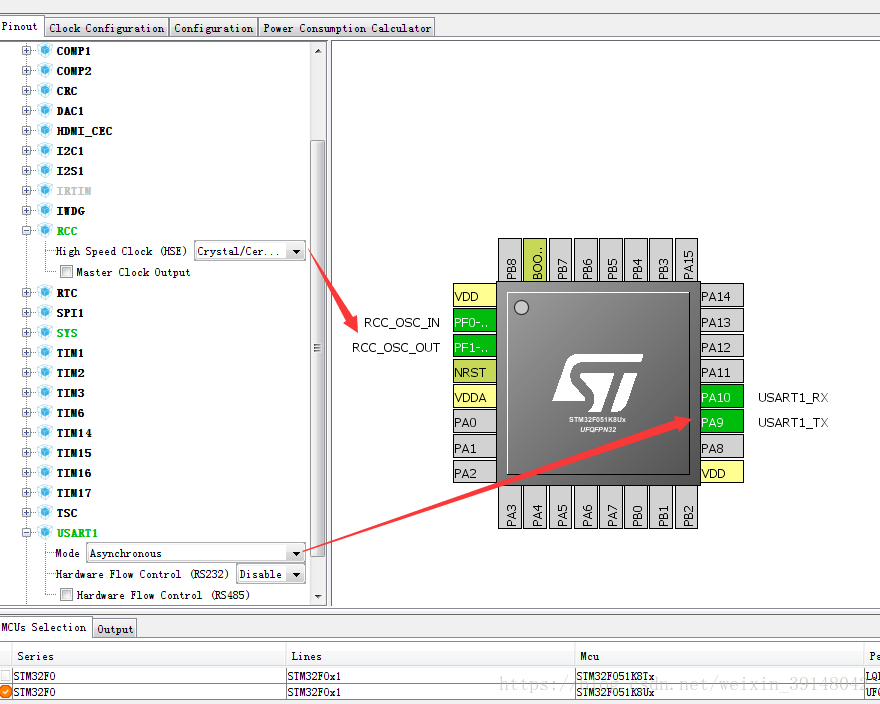880x704 pixels.
Task: Click the HDMI_CEC peripheral cube icon
Action: 45,130
